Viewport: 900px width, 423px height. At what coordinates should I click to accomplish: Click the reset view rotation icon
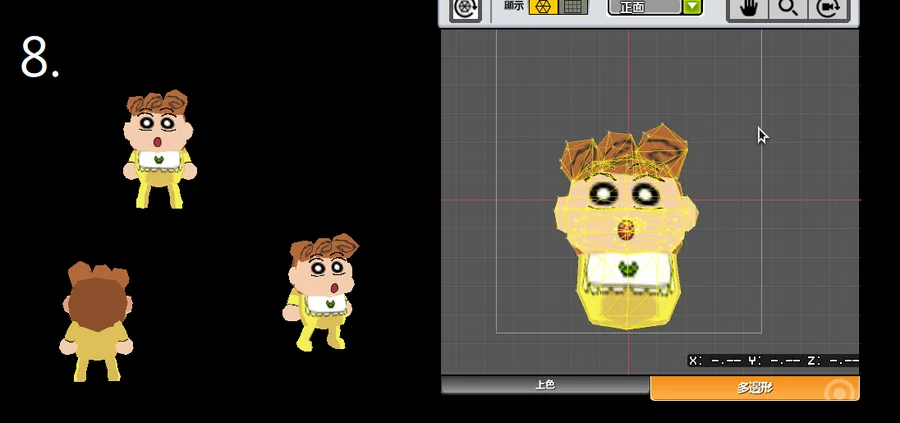tap(465, 7)
